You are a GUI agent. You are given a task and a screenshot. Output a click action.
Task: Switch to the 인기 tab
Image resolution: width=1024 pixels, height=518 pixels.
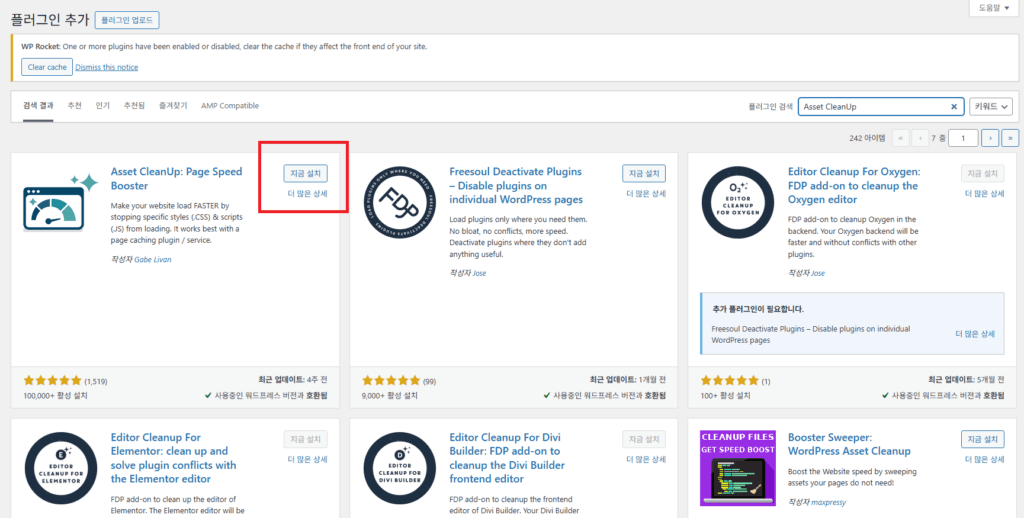pos(103,106)
